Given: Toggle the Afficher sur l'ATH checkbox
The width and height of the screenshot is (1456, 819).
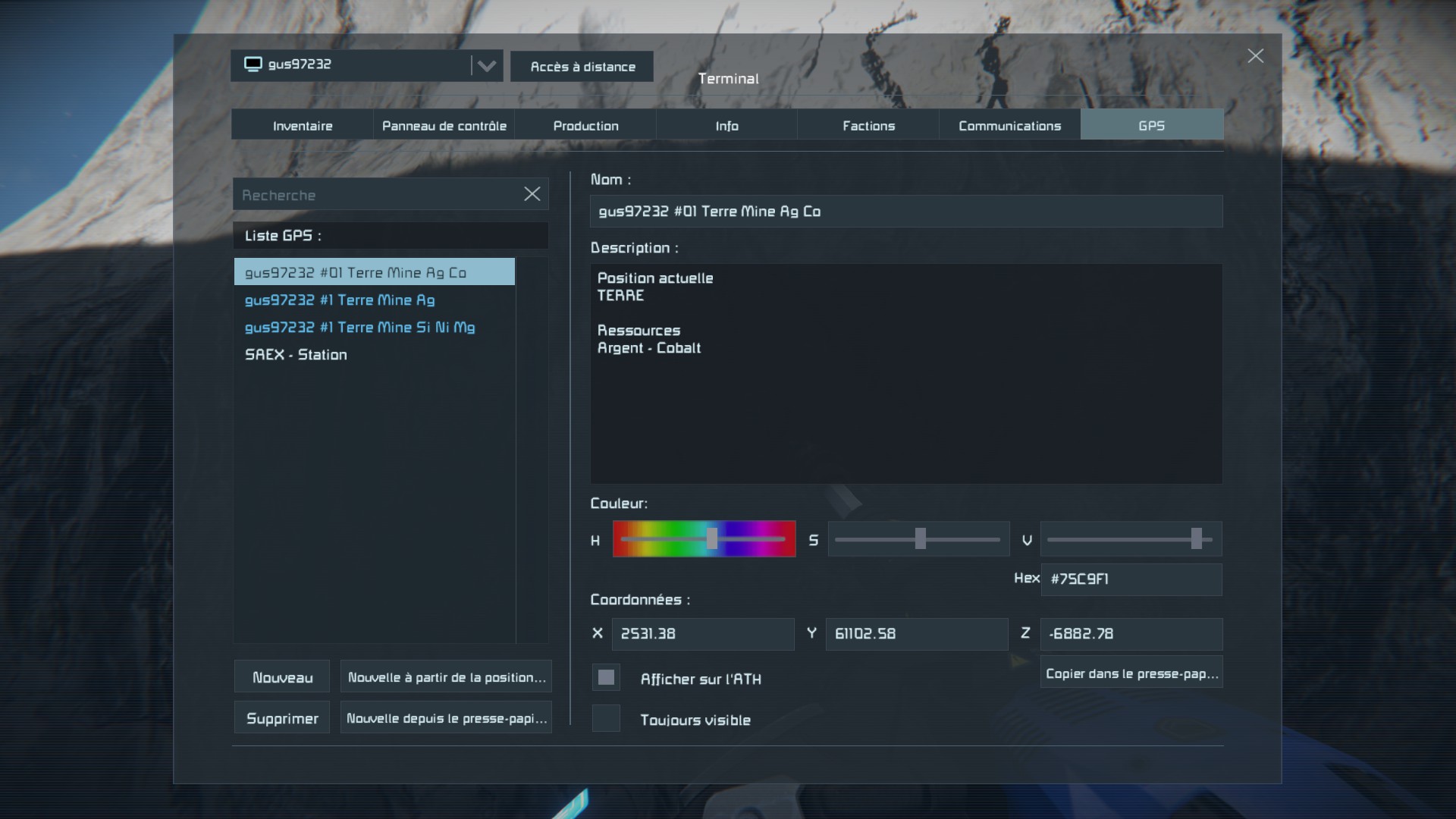Looking at the screenshot, I should click(606, 678).
